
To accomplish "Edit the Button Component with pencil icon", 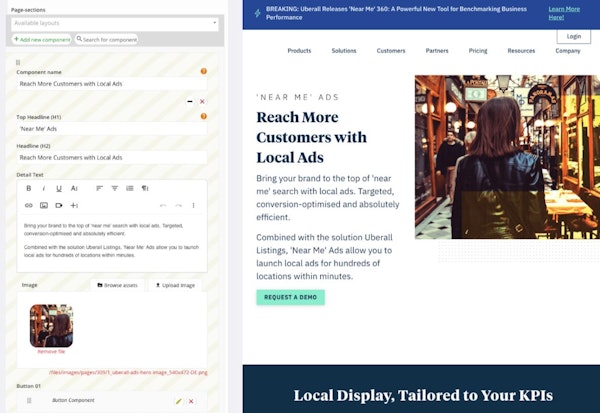I will (178, 401).
